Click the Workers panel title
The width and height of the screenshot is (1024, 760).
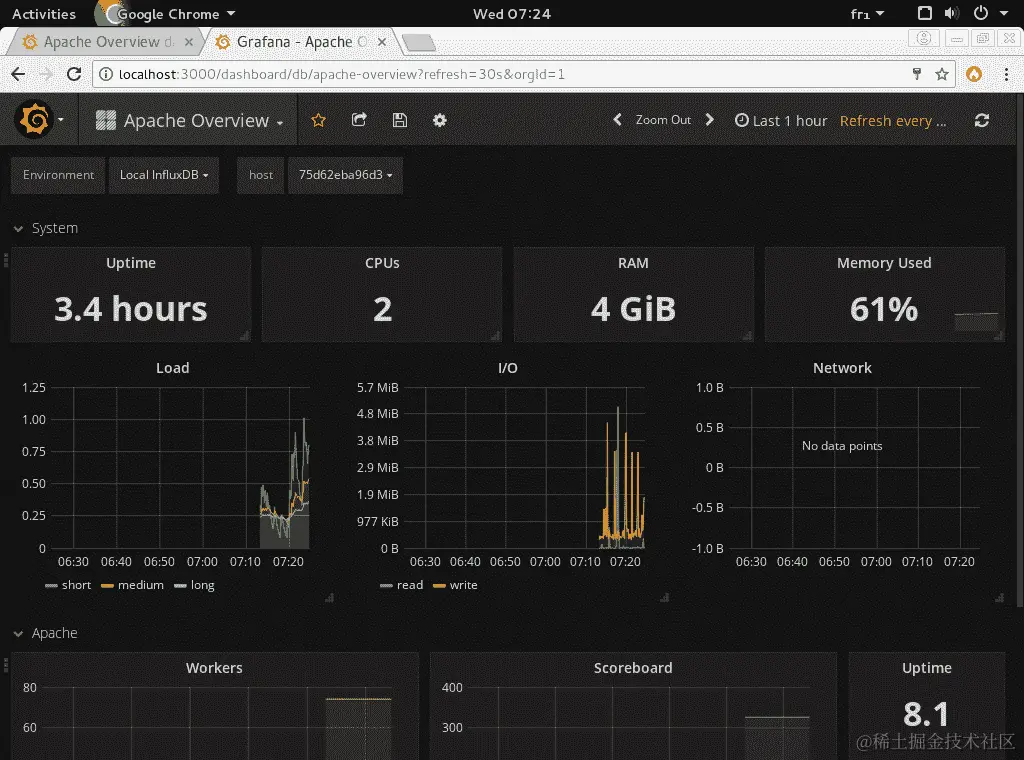[214, 668]
